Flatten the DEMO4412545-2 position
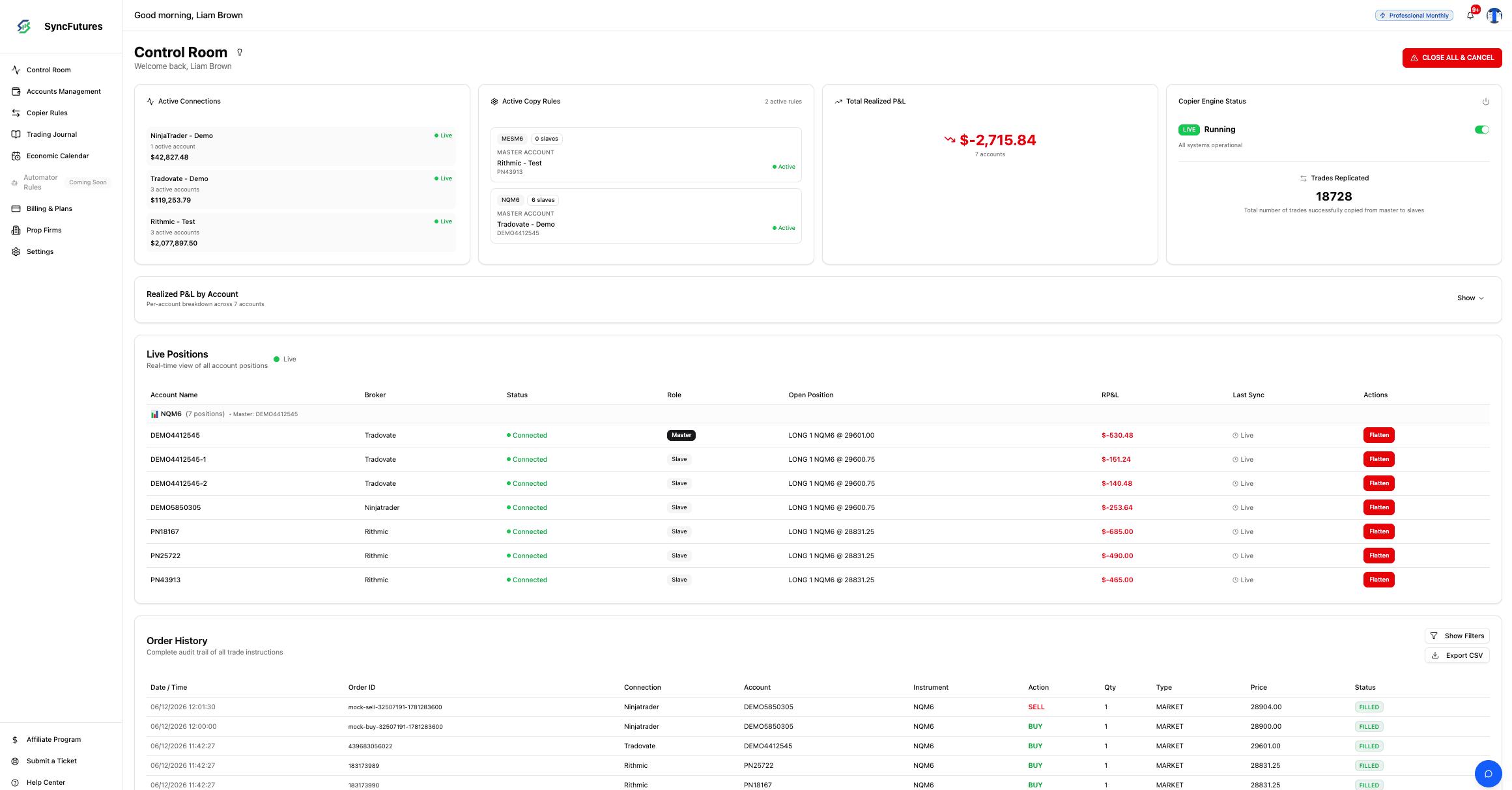 [1378, 483]
